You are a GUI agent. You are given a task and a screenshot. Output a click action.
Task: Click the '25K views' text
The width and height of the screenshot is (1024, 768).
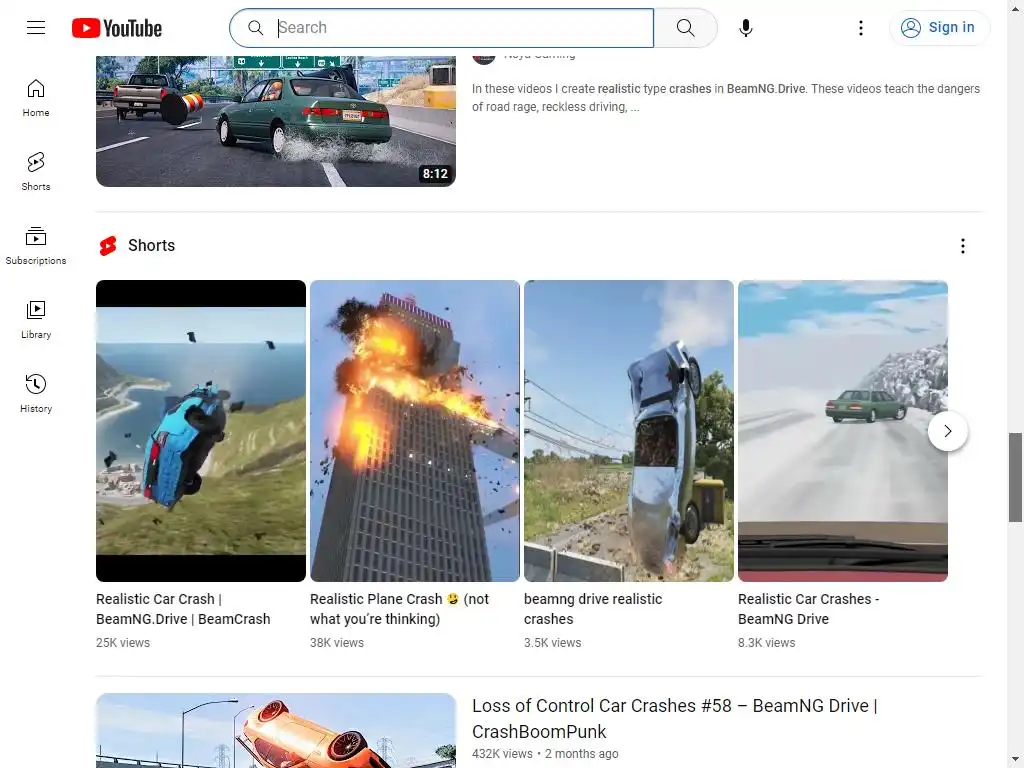point(123,643)
